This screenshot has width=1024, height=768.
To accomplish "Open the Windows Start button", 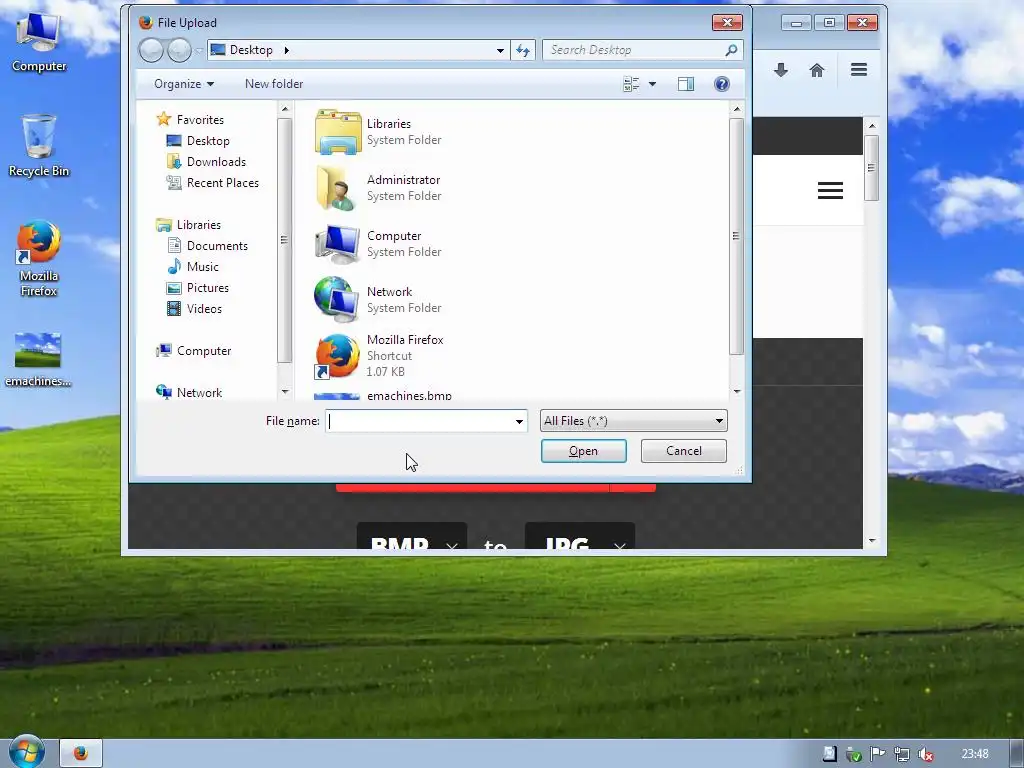I will click(x=26, y=752).
